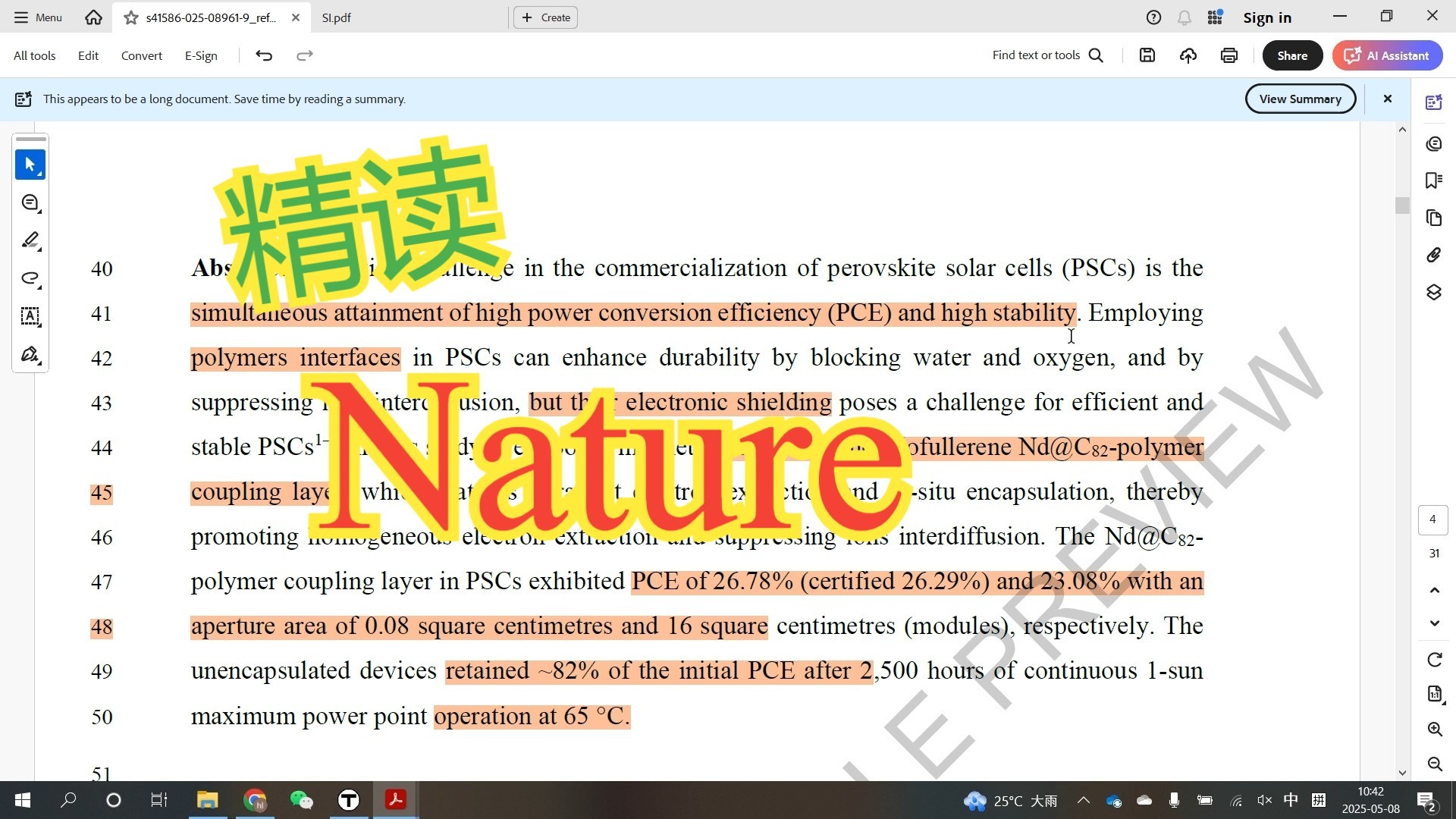The width and height of the screenshot is (1456, 819).
Task: Click scrollbar down arrow
Action: 1402,773
